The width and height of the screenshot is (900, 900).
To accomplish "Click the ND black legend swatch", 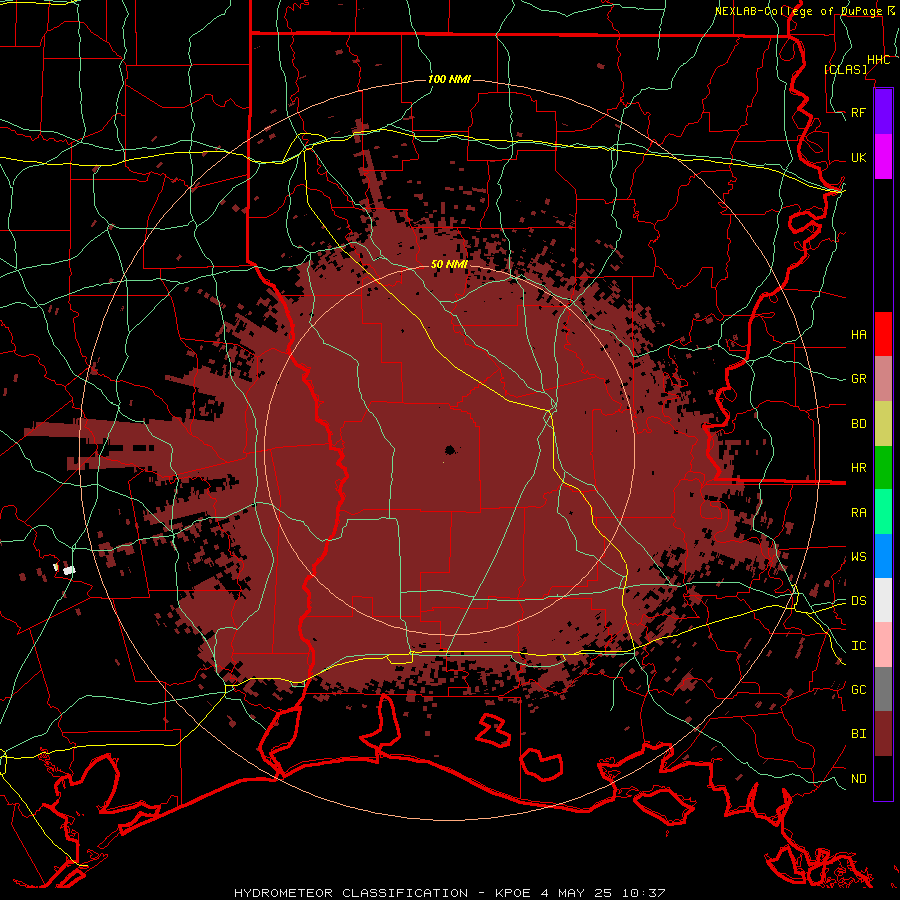I will [x=883, y=778].
